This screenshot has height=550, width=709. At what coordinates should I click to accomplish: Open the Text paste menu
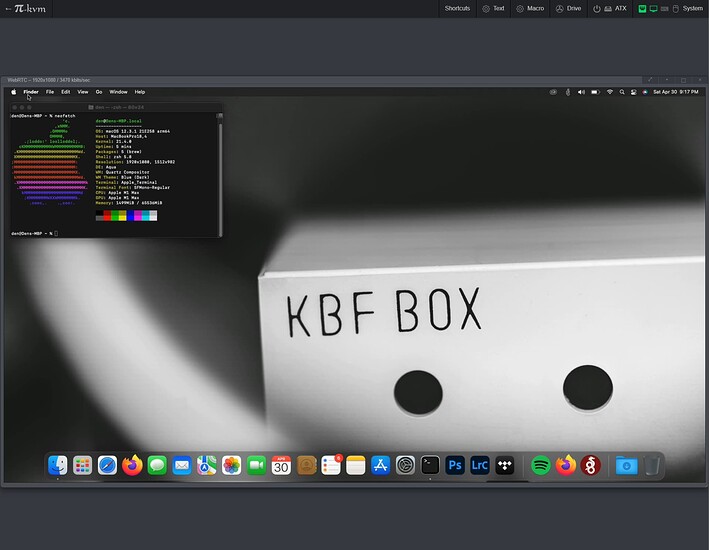click(x=493, y=8)
